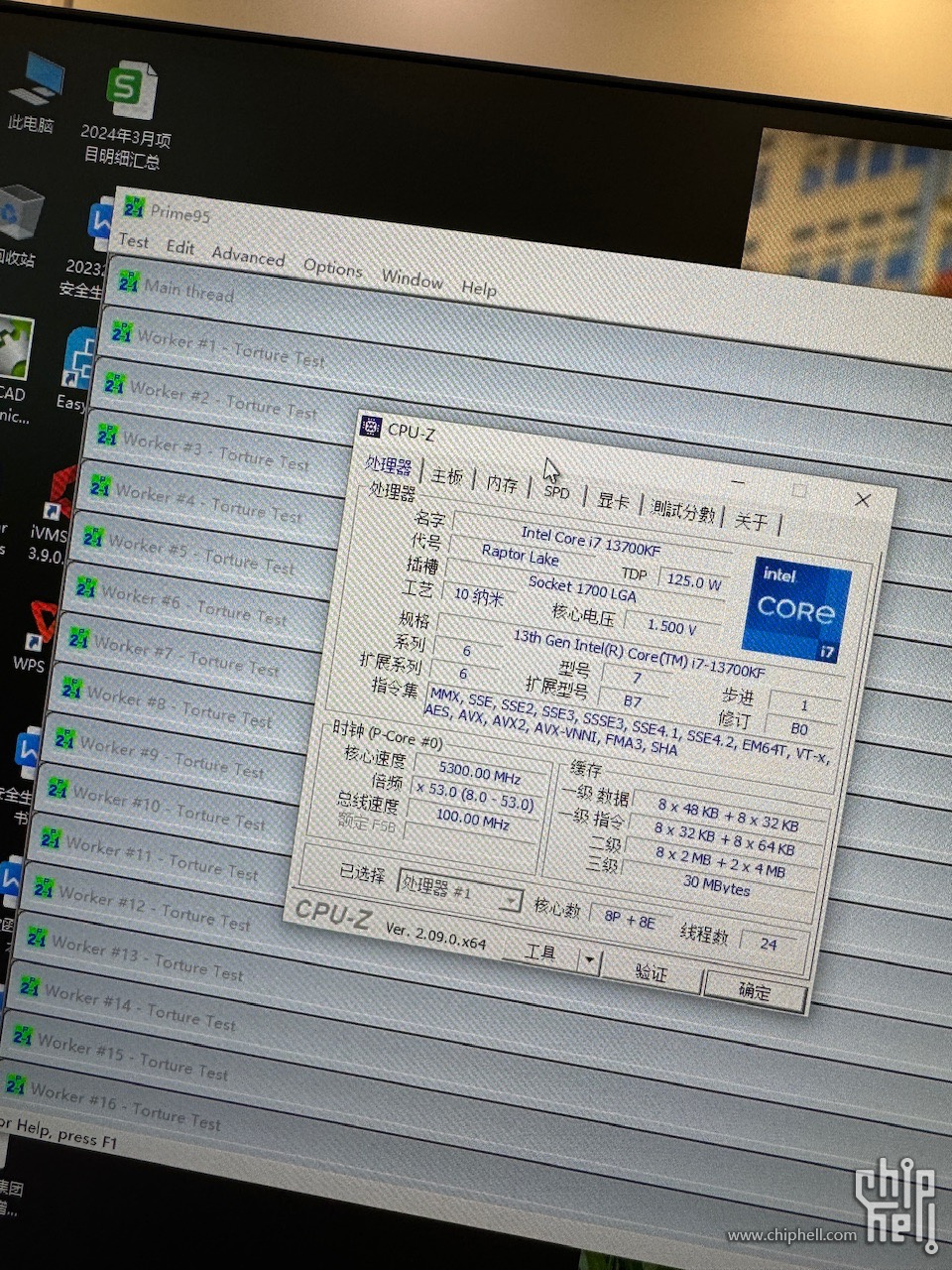Viewport: 952px width, 1270px height.
Task: Open the Prime95 Test menu
Action: (134, 241)
